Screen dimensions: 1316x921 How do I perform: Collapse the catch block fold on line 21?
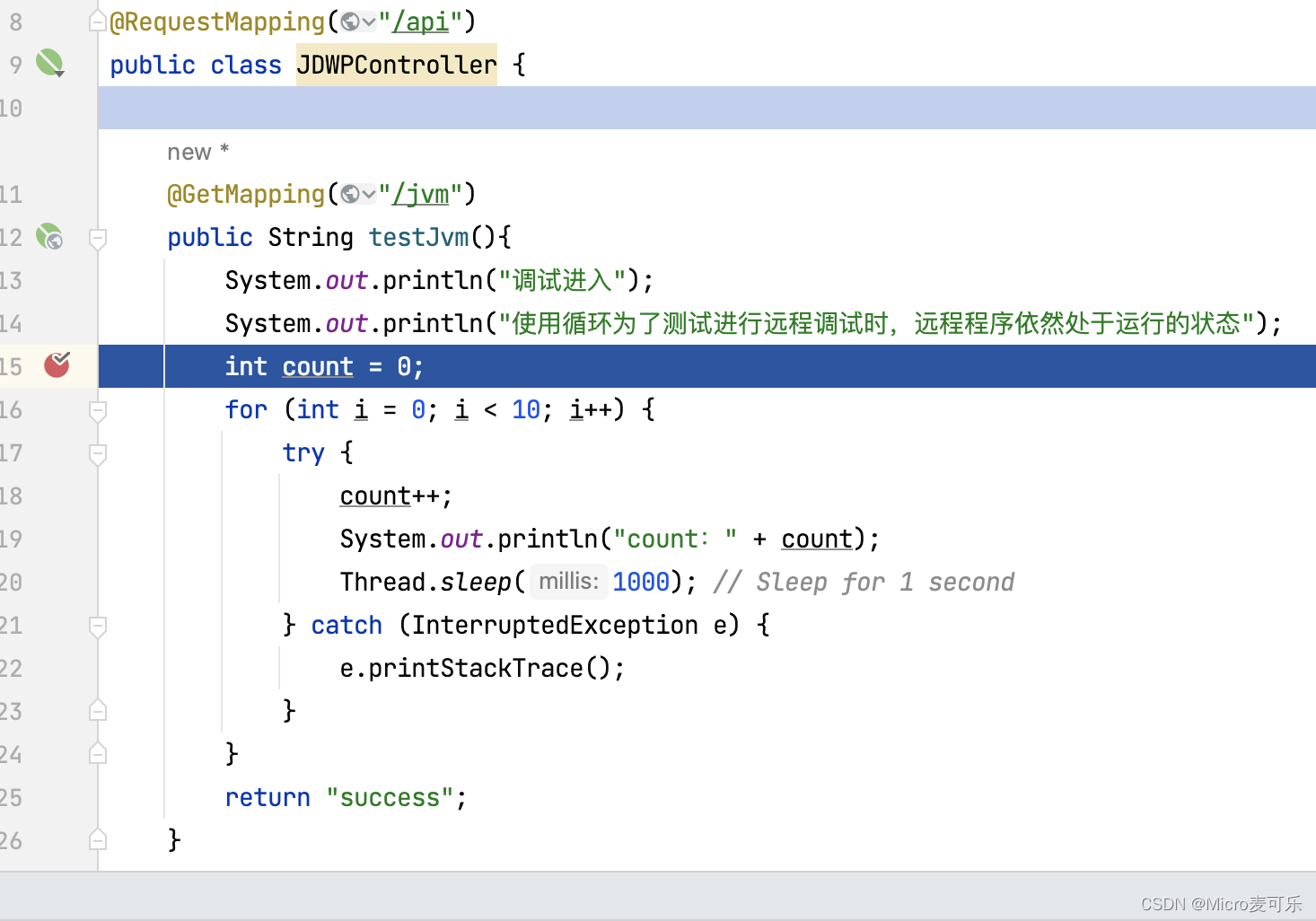click(98, 626)
